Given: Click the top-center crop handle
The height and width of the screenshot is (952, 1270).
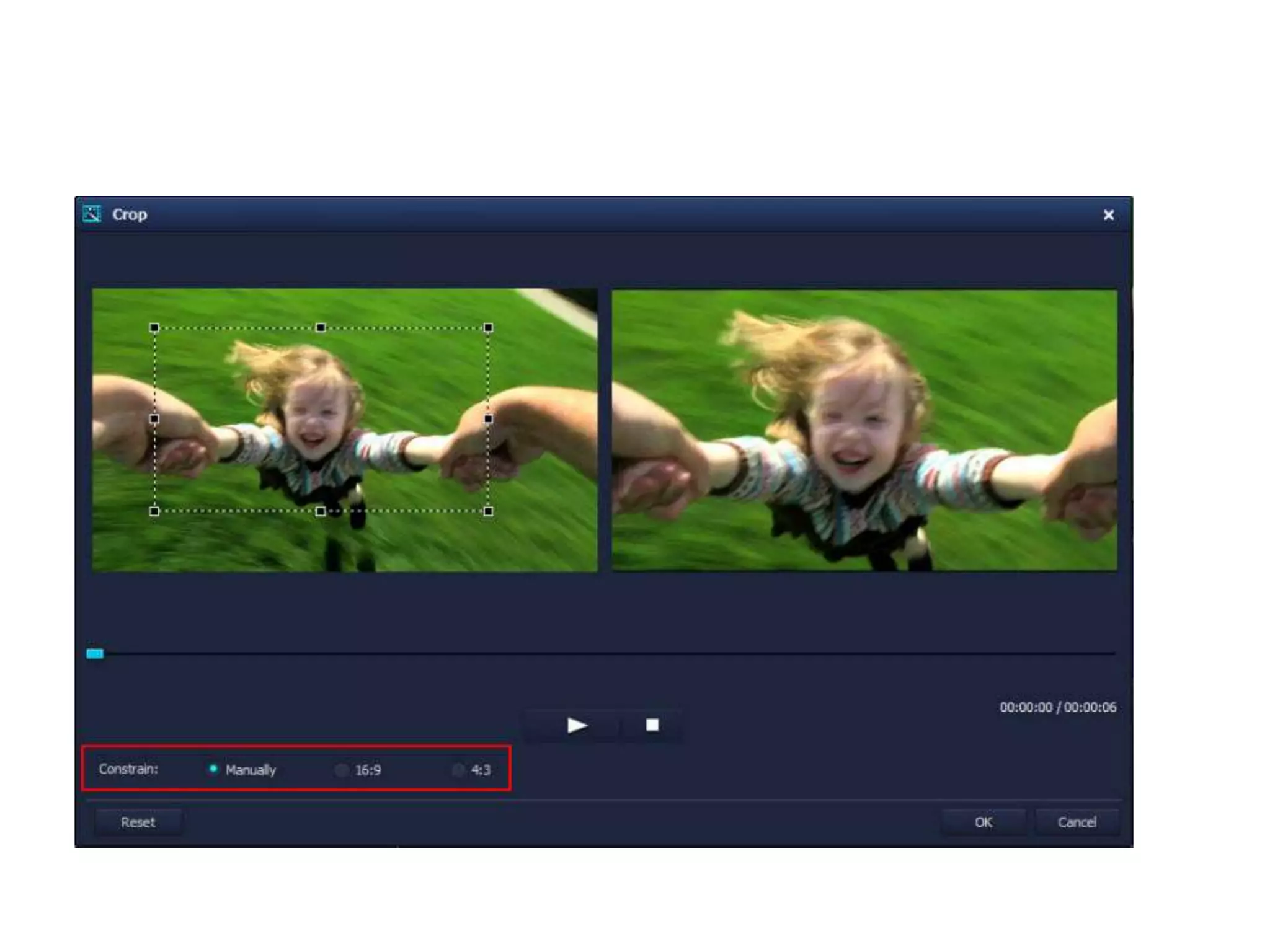Looking at the screenshot, I should [x=321, y=327].
